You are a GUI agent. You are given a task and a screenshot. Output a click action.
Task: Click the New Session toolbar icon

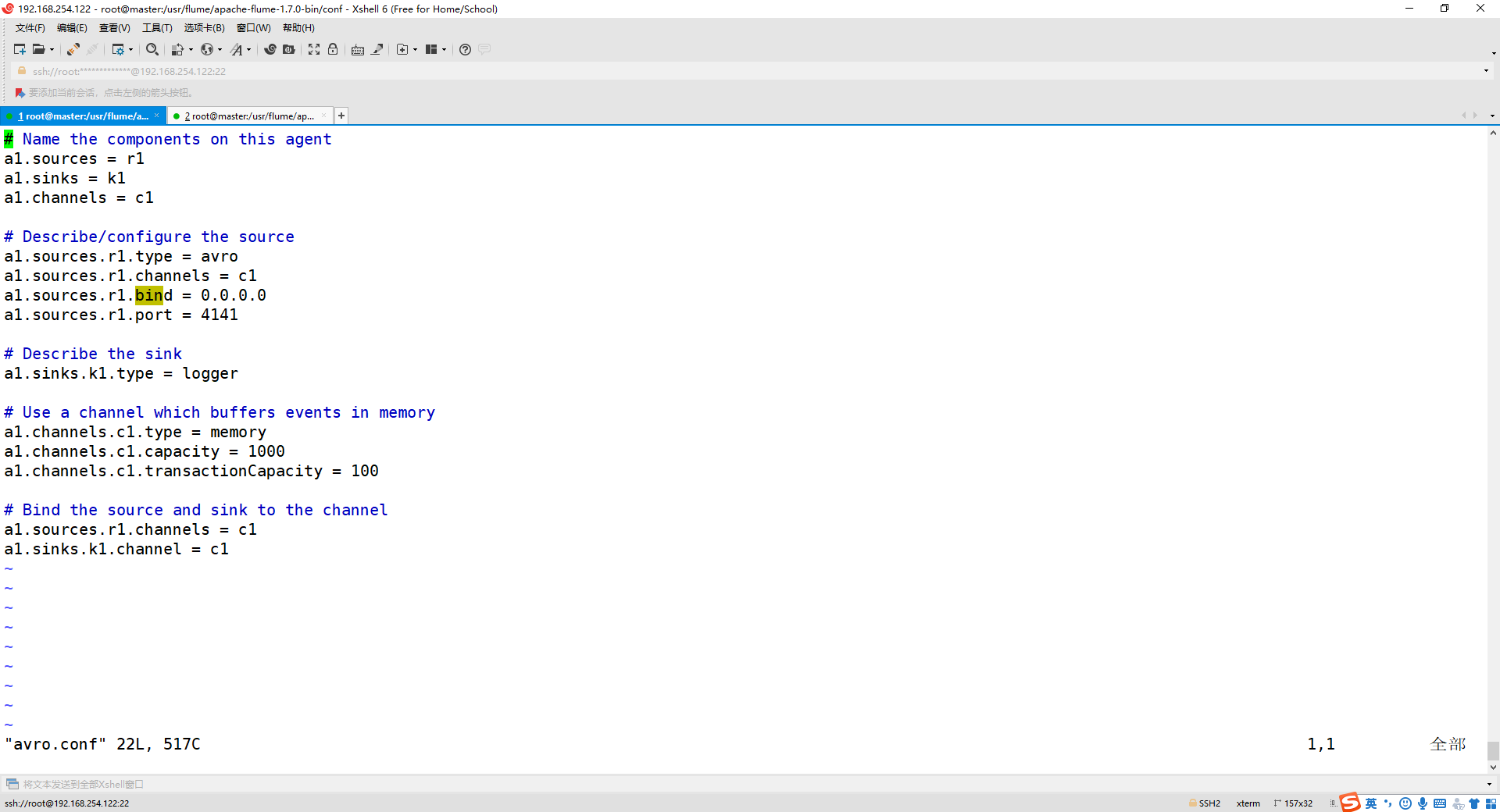coord(20,49)
